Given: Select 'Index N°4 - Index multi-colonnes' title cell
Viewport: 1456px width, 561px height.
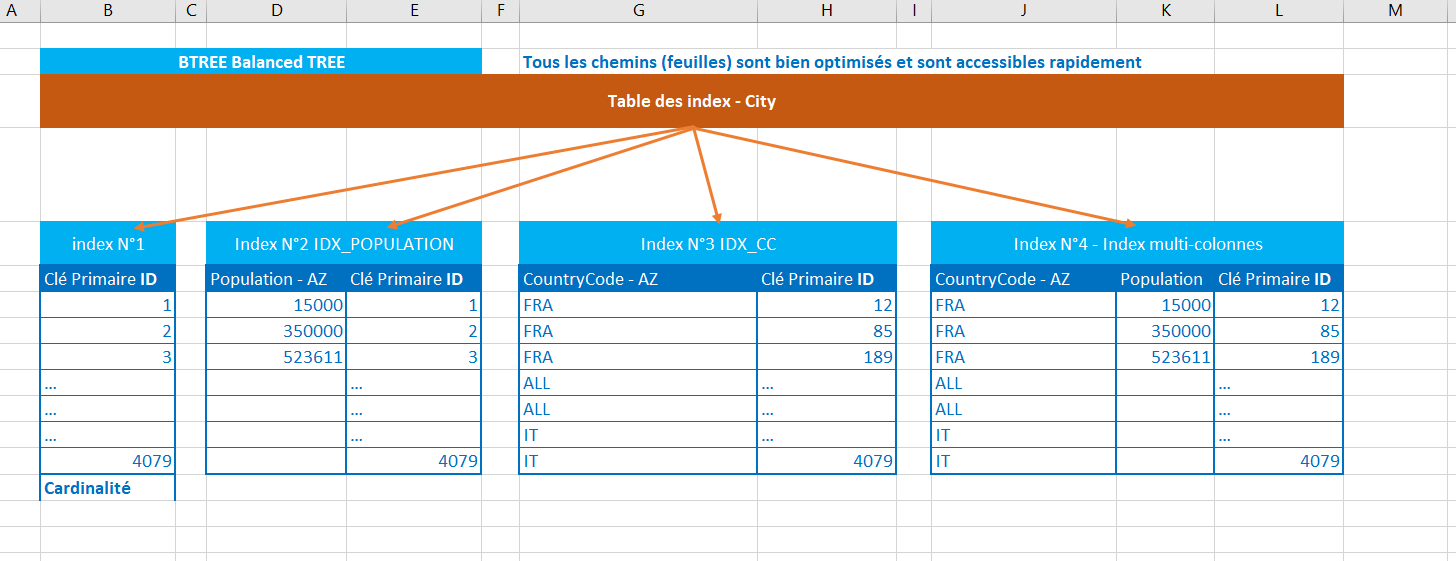Looking at the screenshot, I should (x=1137, y=244).
